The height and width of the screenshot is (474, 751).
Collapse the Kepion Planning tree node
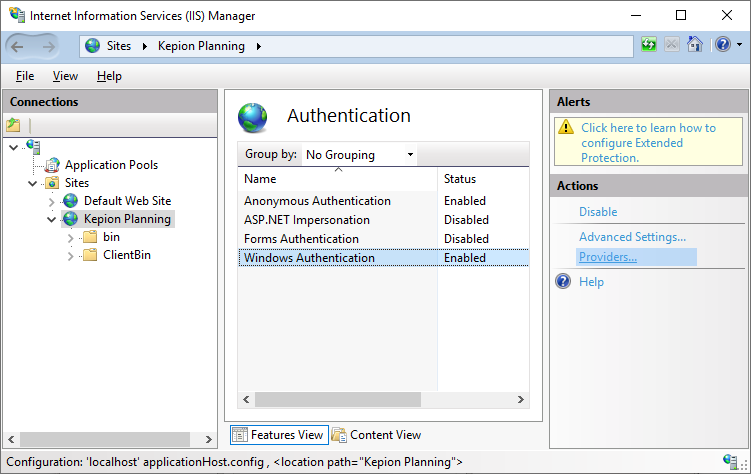(51, 219)
